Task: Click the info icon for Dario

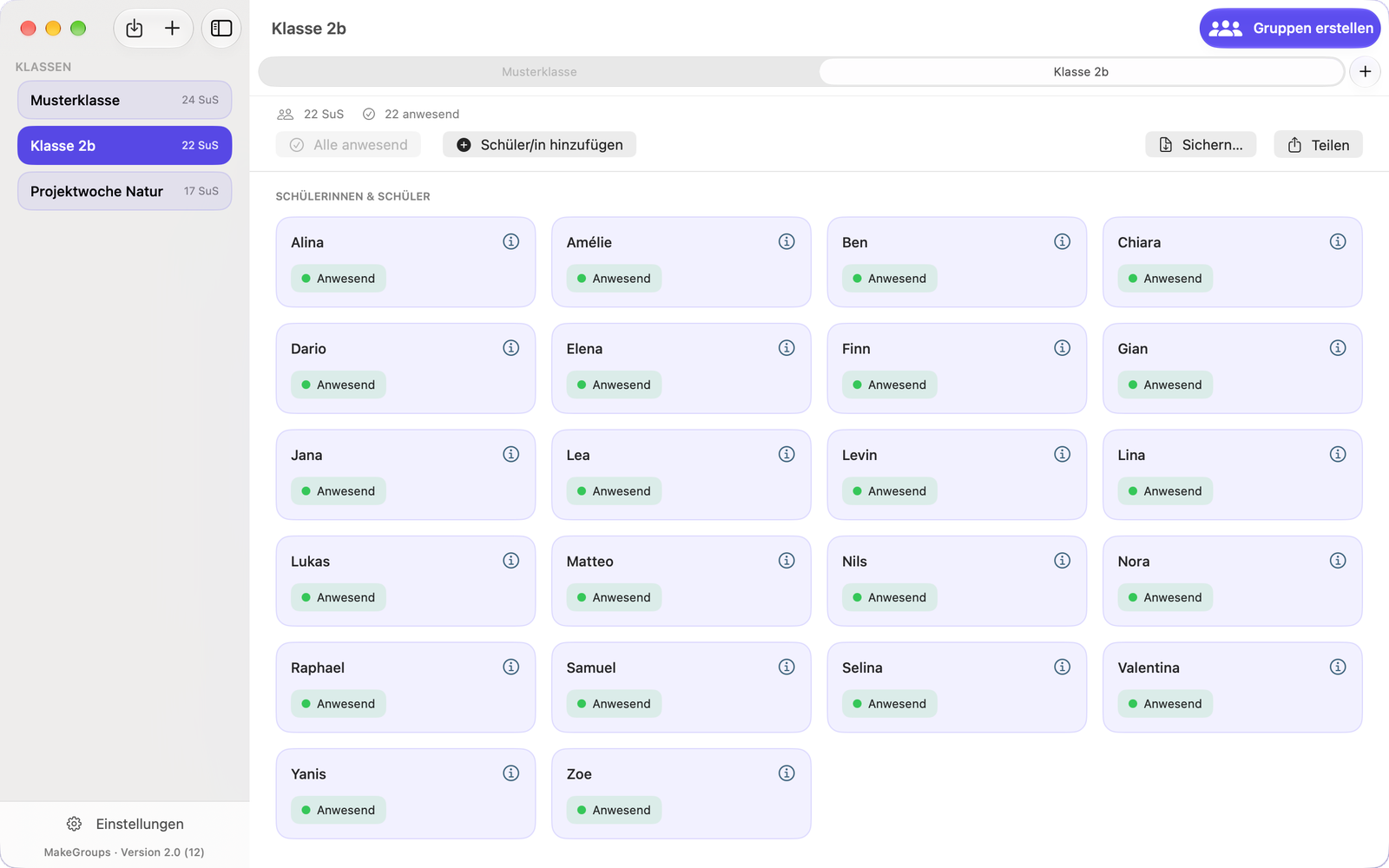Action: tap(511, 348)
